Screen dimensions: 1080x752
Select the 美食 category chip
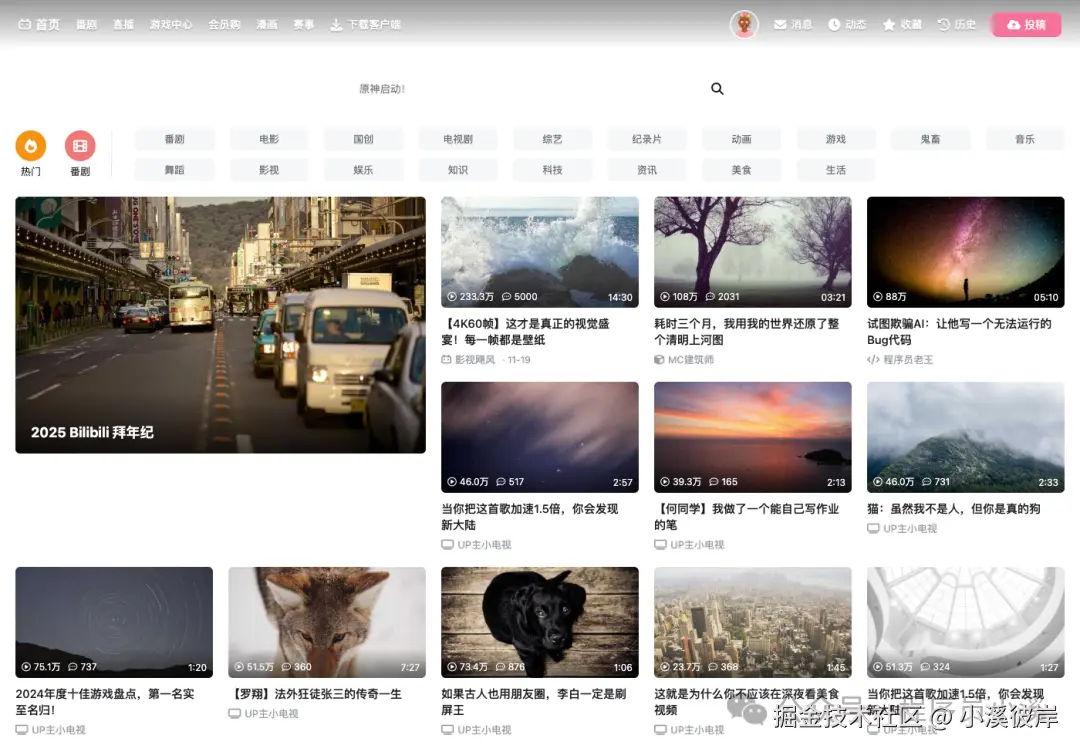(741, 170)
